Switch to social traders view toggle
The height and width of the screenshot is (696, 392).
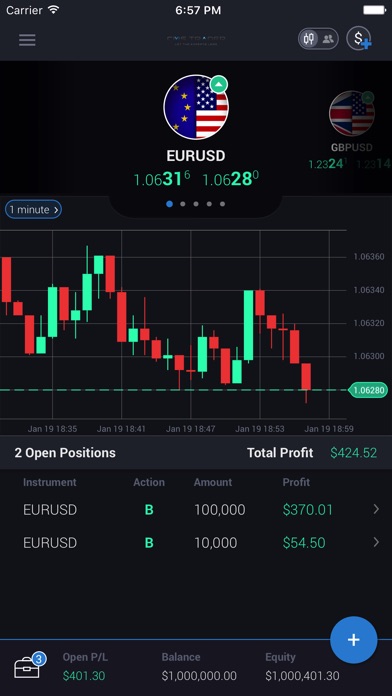coord(328,39)
